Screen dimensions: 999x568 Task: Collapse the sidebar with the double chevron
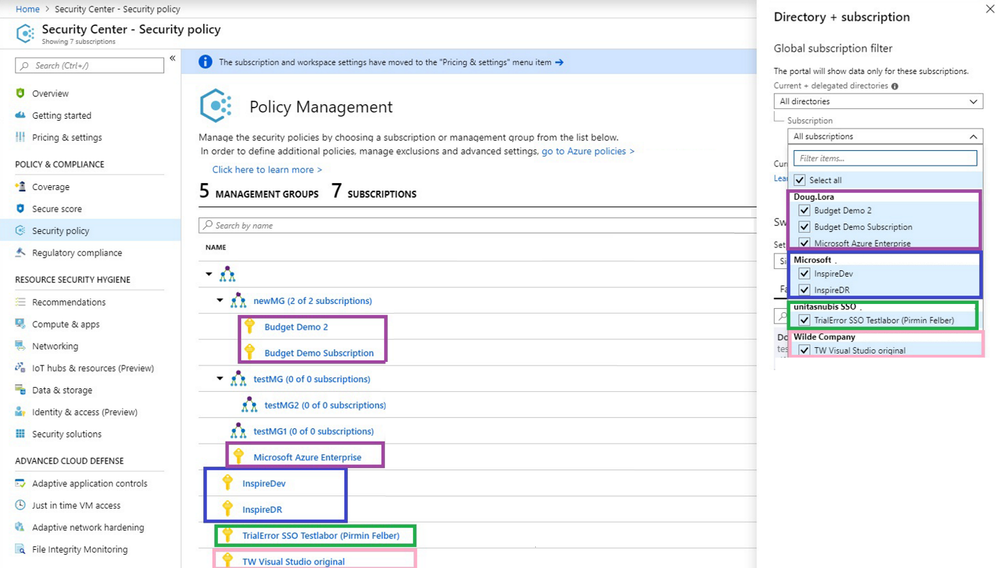(172, 58)
